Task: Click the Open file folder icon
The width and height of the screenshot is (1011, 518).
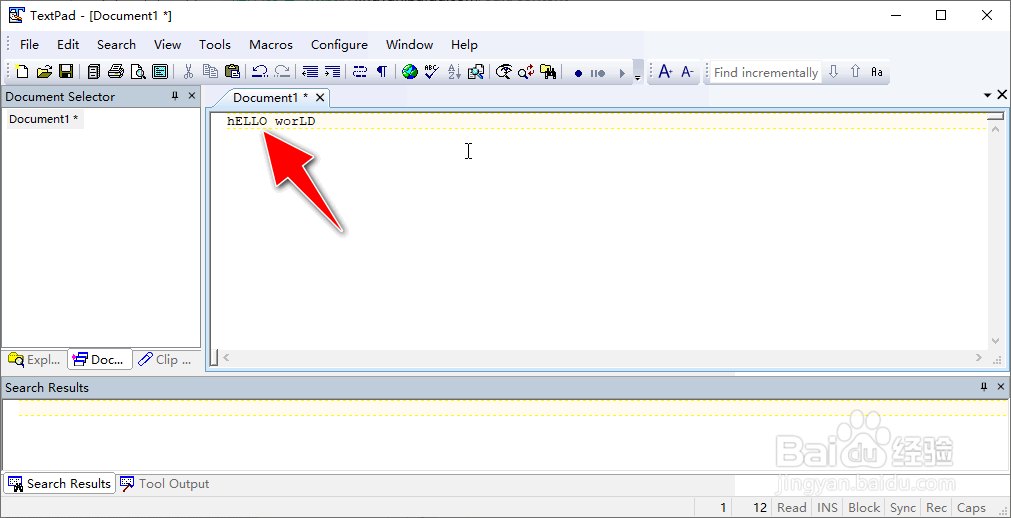Action: tap(44, 72)
